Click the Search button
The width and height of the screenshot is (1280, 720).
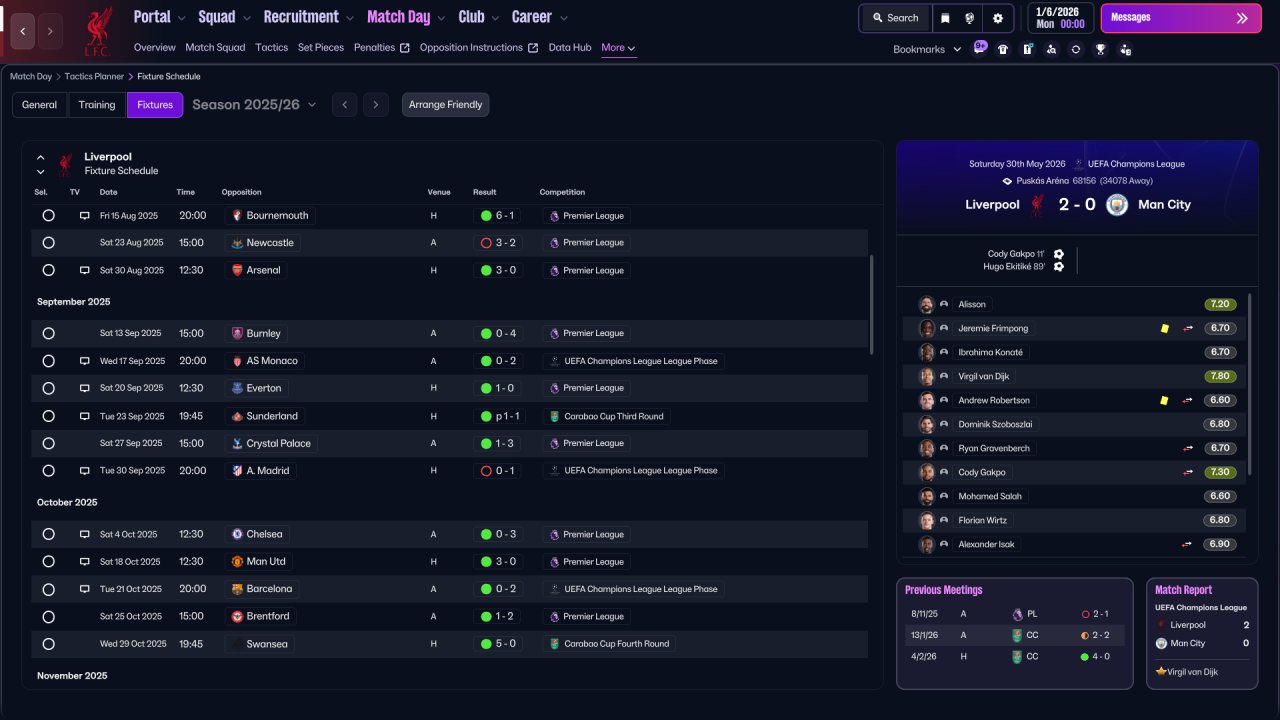point(895,18)
